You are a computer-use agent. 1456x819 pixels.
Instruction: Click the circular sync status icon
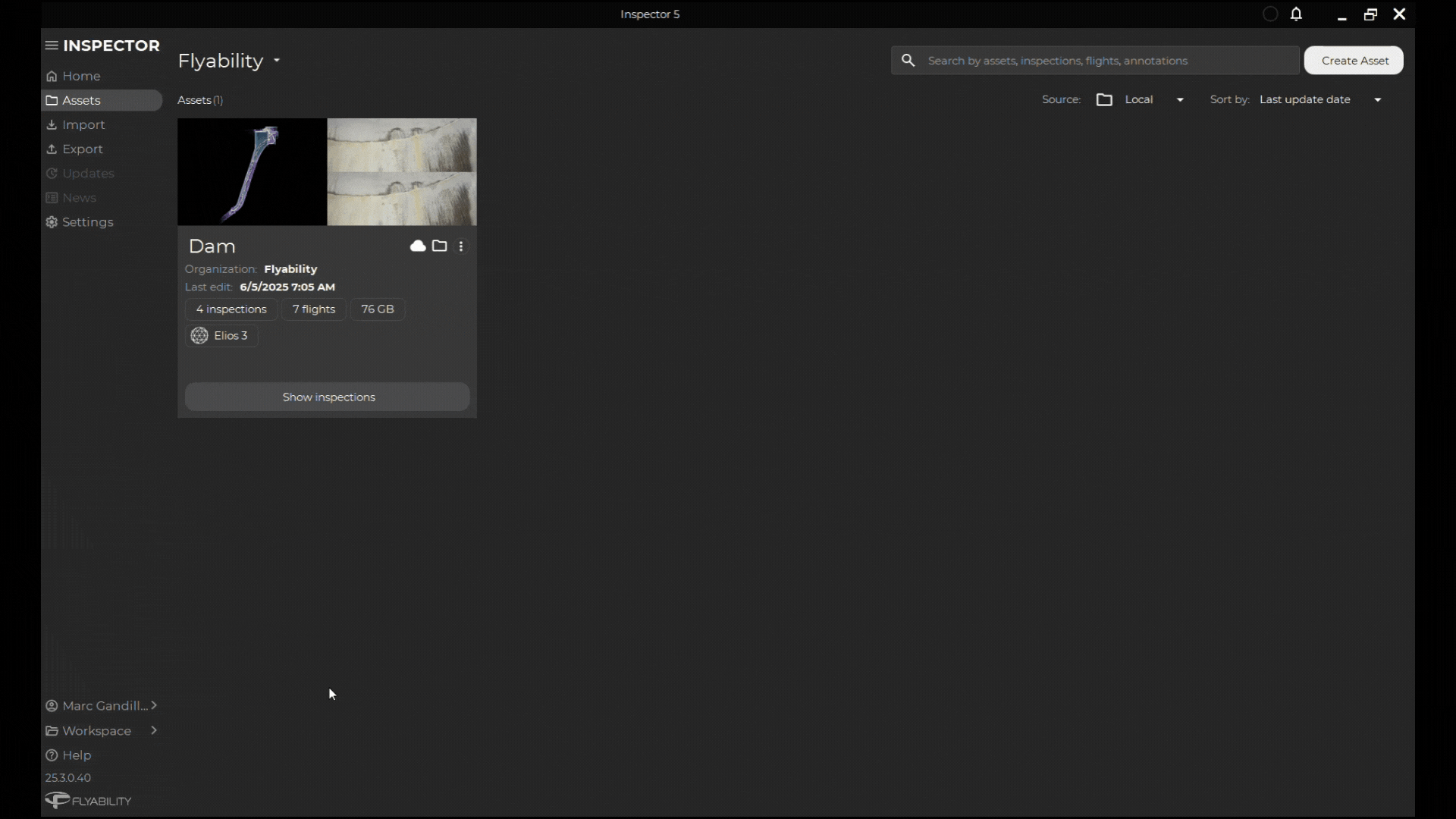(x=1270, y=14)
